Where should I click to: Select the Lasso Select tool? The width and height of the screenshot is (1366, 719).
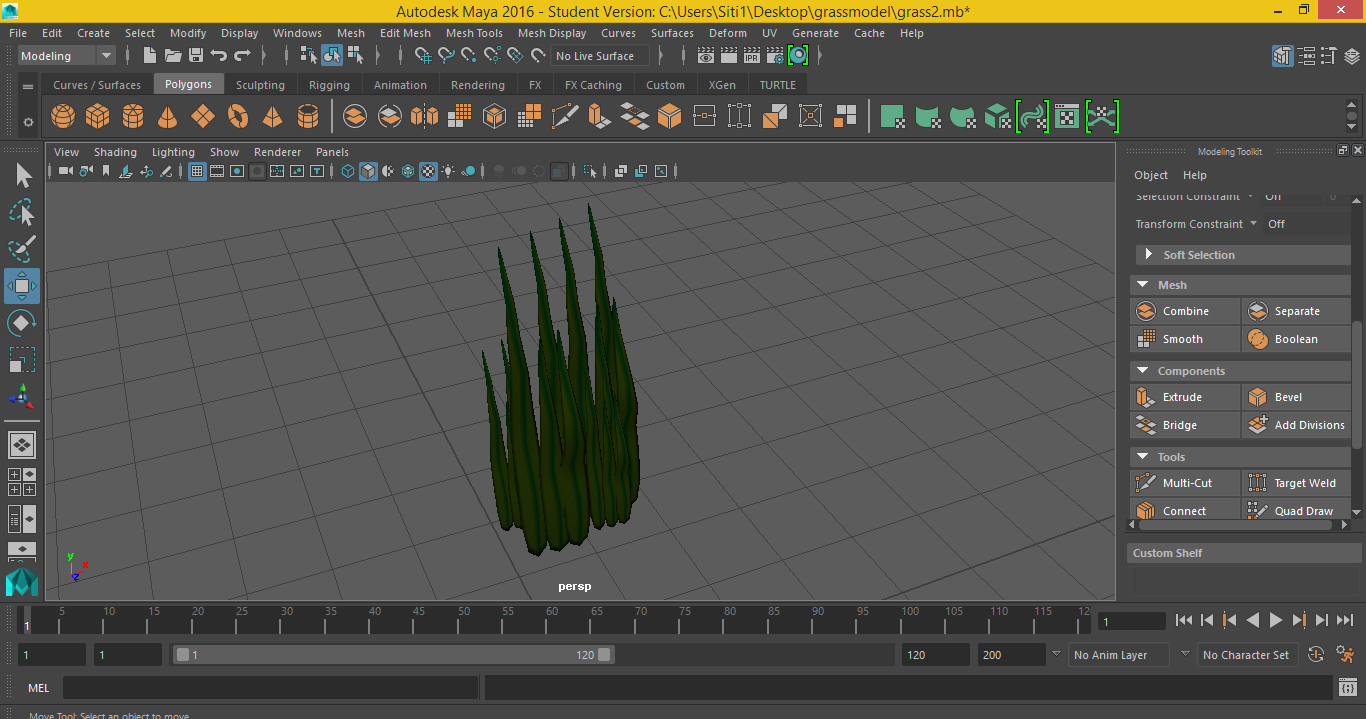pos(22,212)
